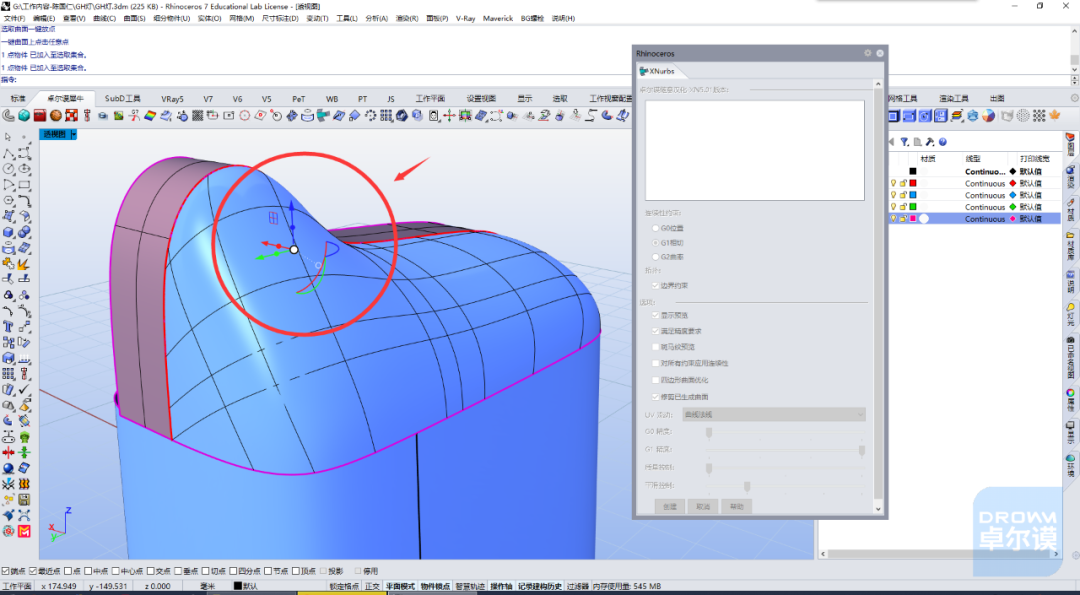
Task: Click the text T tool in left sidebar
Action: coord(8,325)
